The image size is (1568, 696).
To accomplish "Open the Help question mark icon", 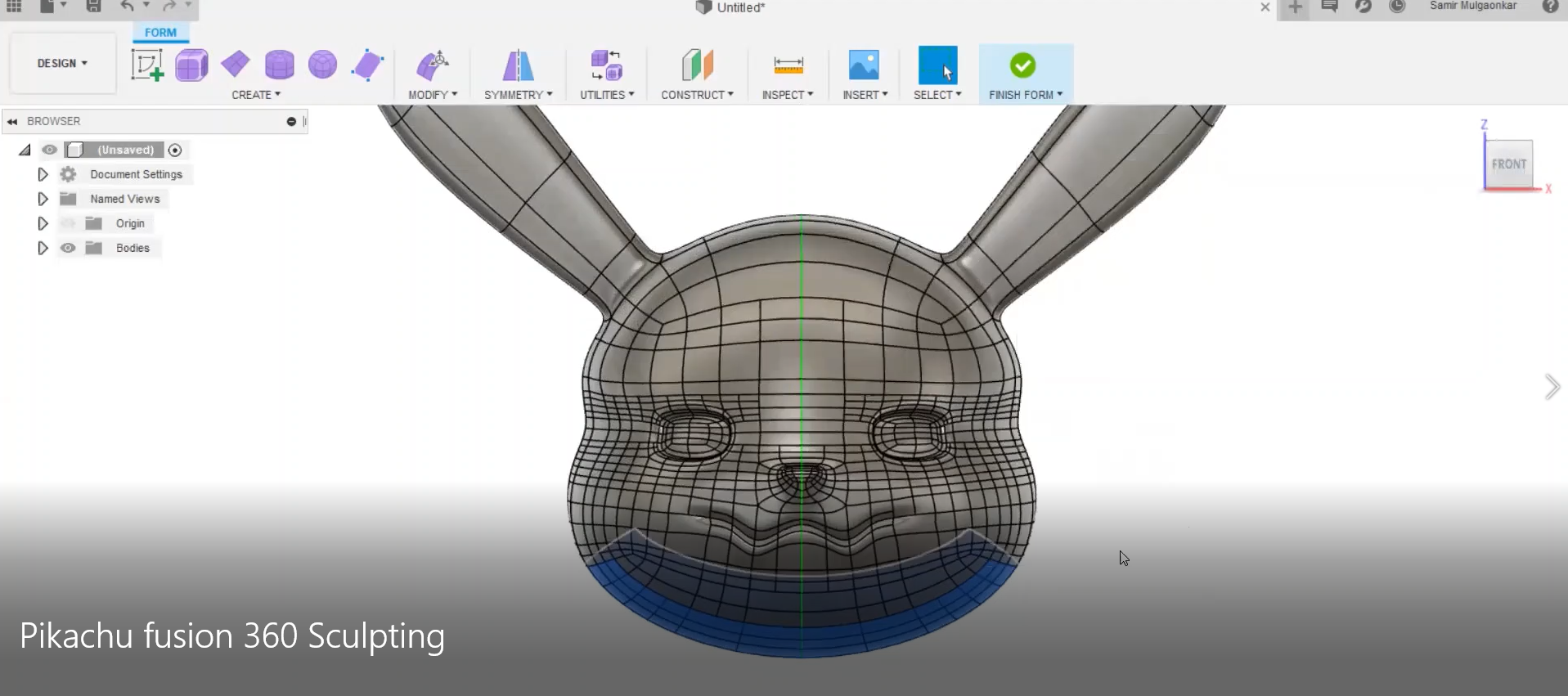I will [x=1550, y=7].
